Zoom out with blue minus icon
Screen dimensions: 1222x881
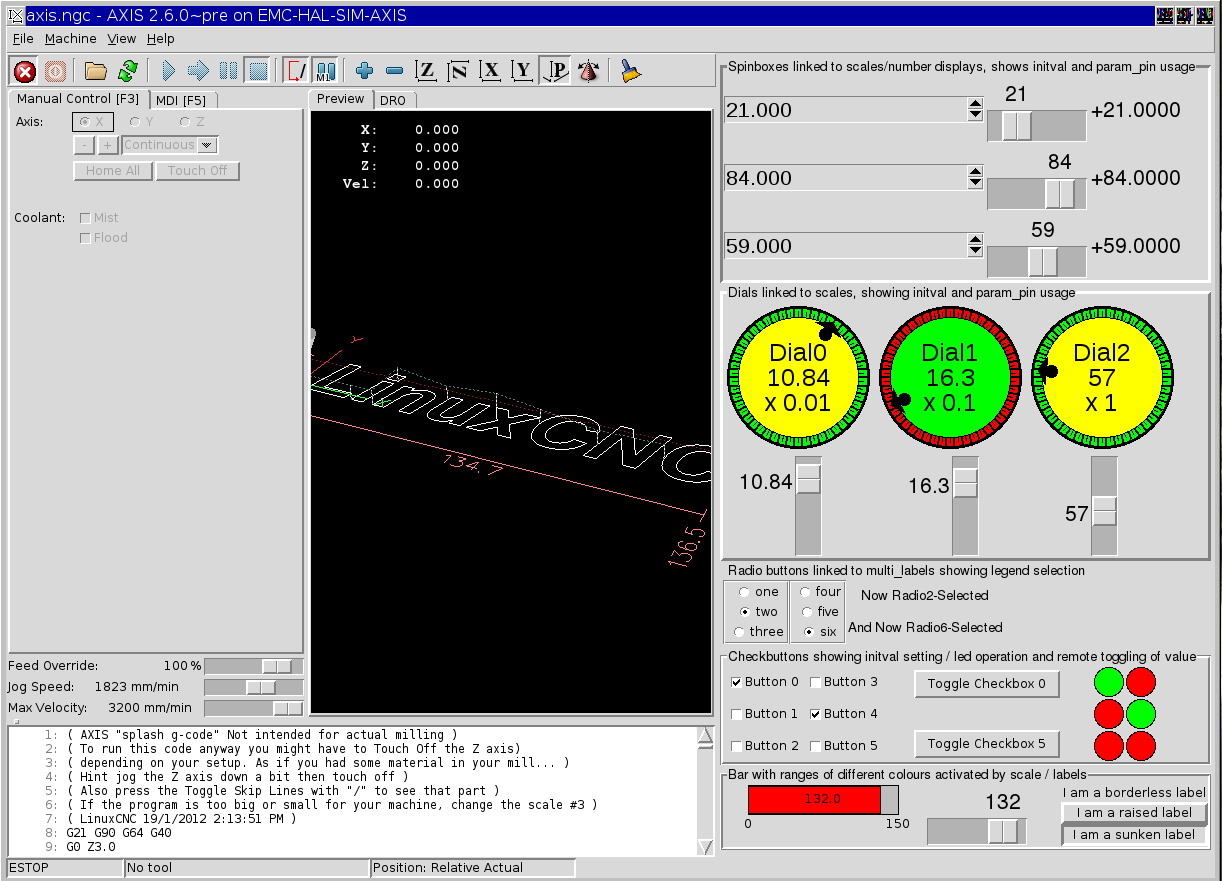395,71
